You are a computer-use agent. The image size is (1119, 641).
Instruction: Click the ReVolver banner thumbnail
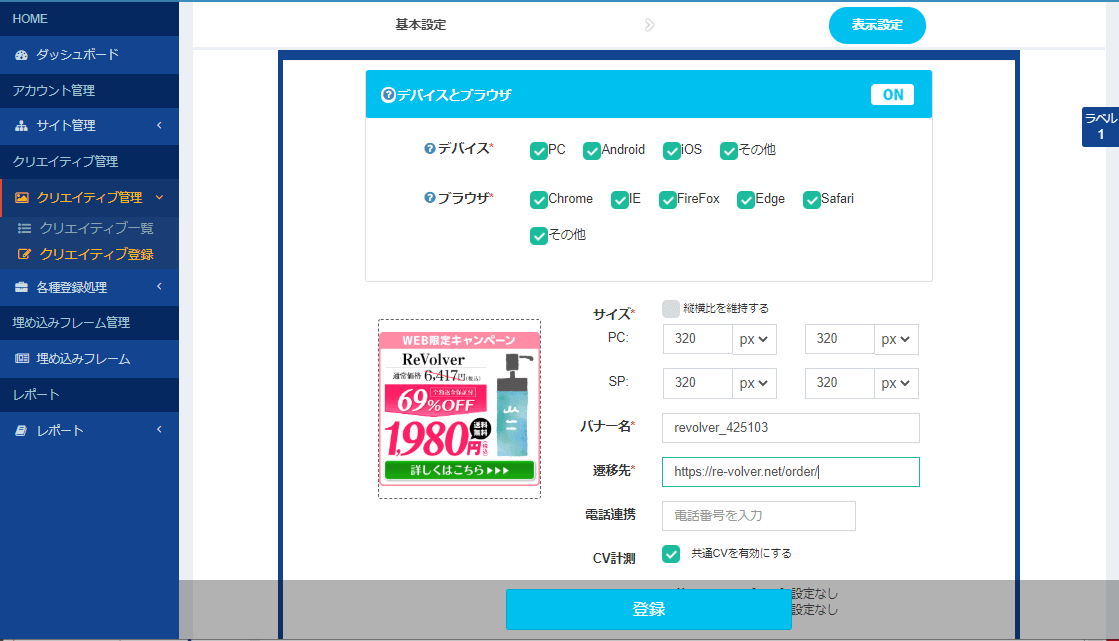pyautogui.click(x=460, y=409)
